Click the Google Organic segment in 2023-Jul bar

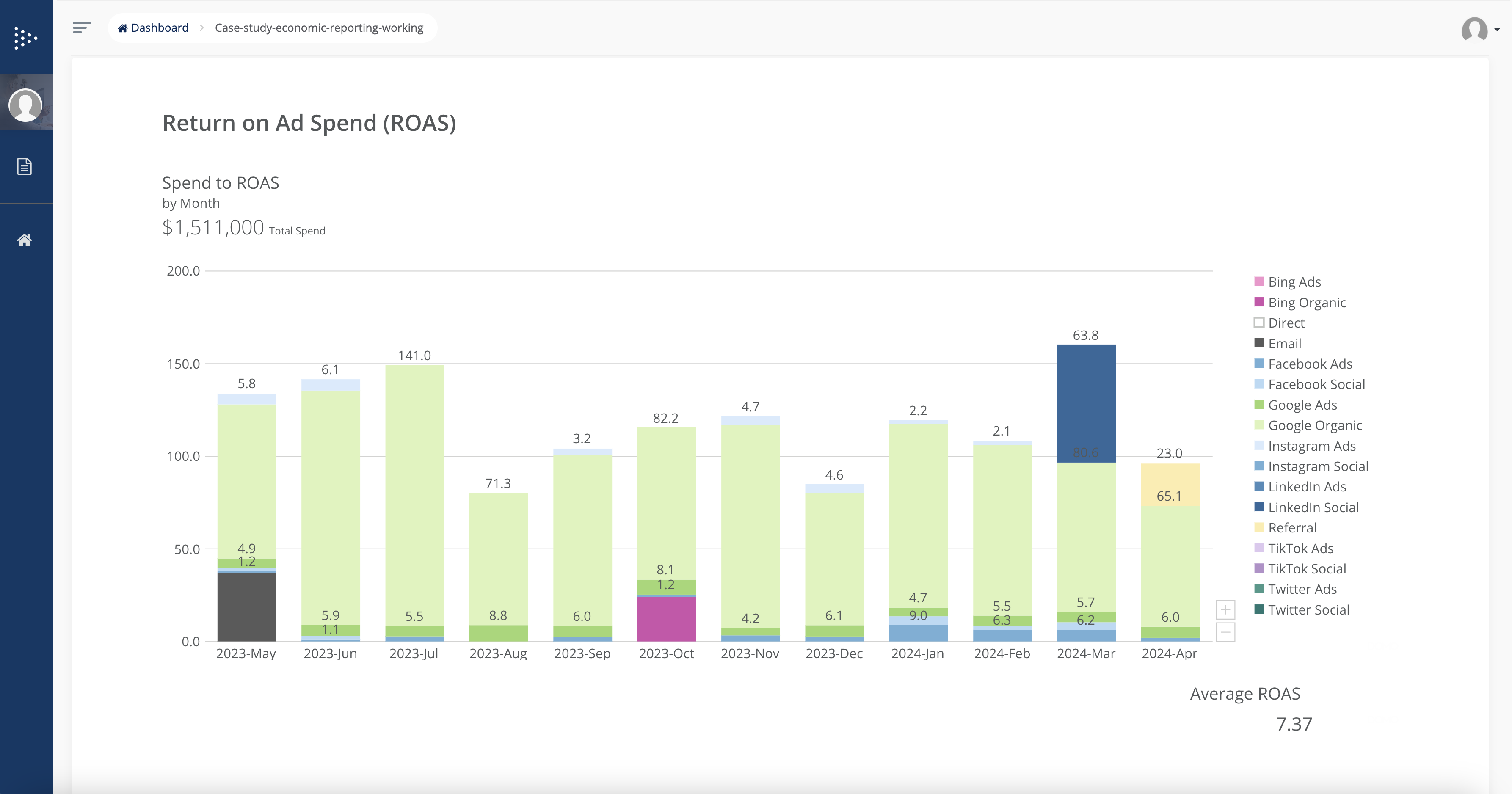(414, 496)
